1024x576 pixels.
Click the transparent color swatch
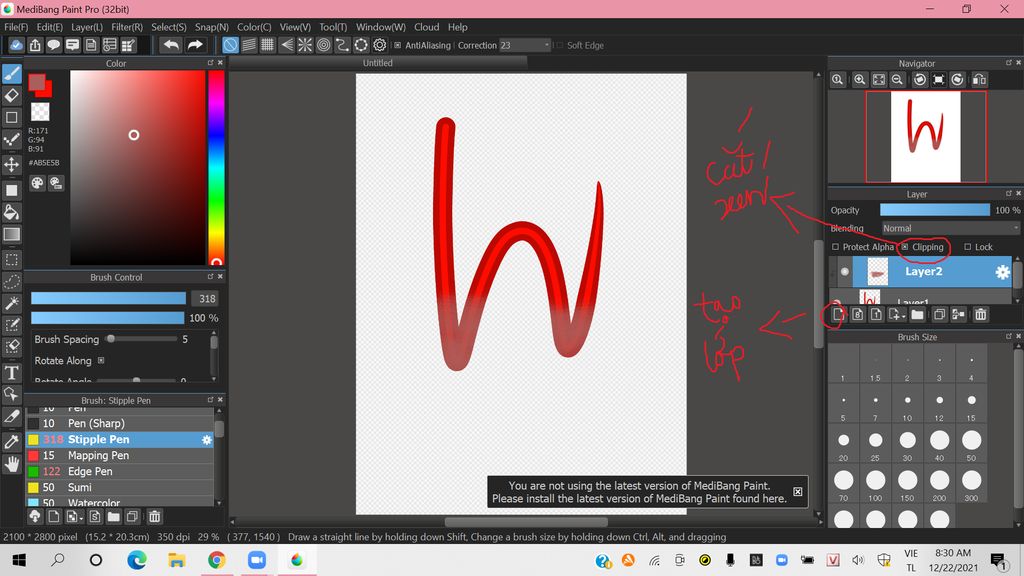40,112
